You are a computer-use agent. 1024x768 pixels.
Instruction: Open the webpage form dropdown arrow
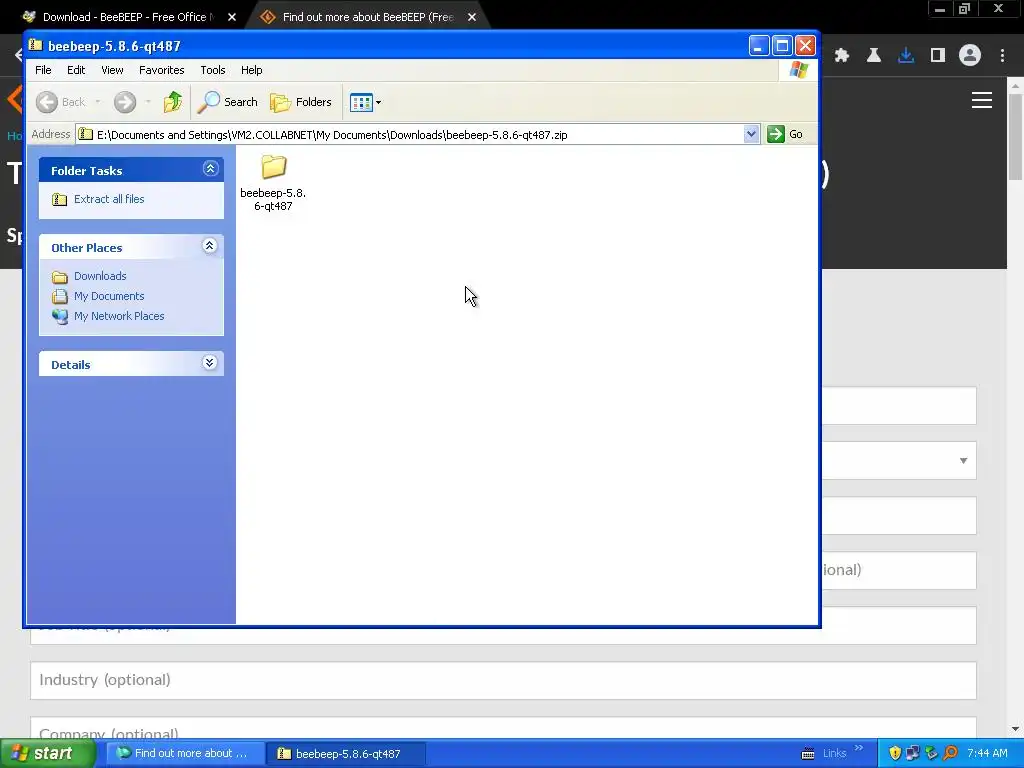963,461
